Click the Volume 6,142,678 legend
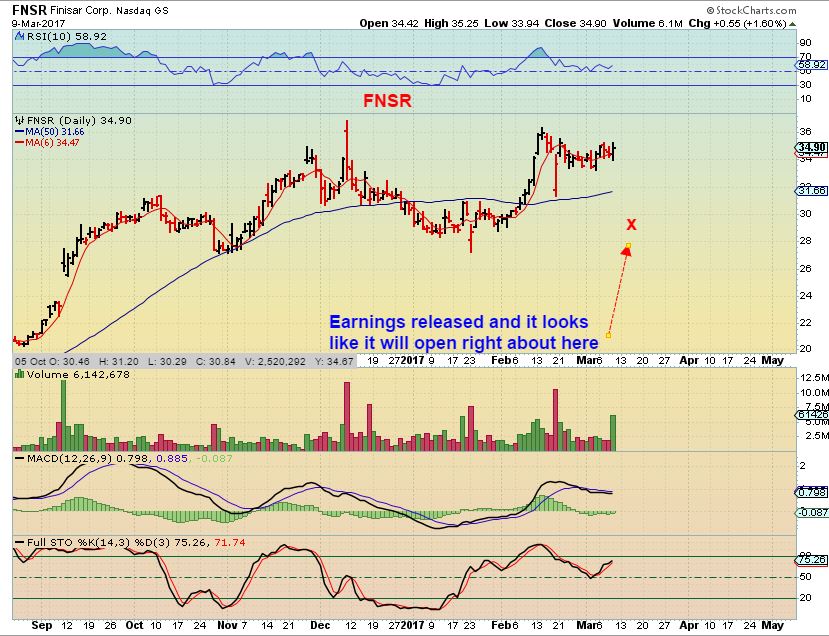The height and width of the screenshot is (636, 829). (x=78, y=375)
